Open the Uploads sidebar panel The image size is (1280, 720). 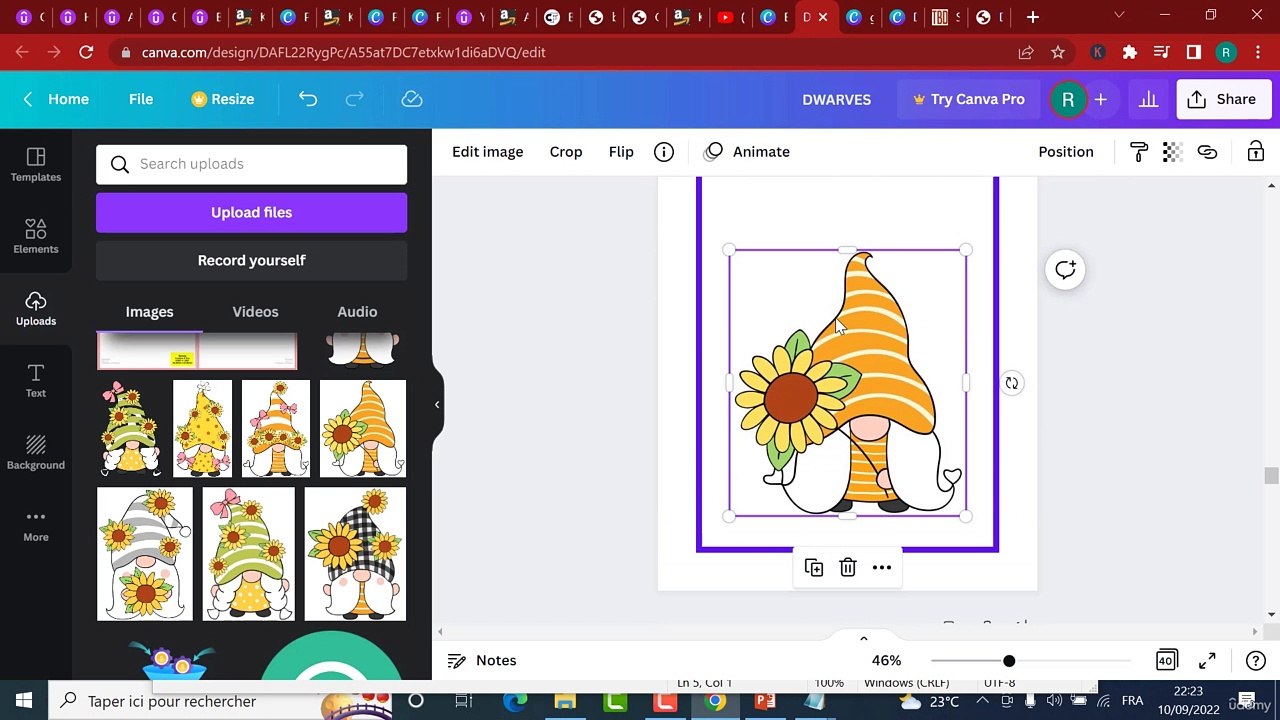(x=36, y=309)
